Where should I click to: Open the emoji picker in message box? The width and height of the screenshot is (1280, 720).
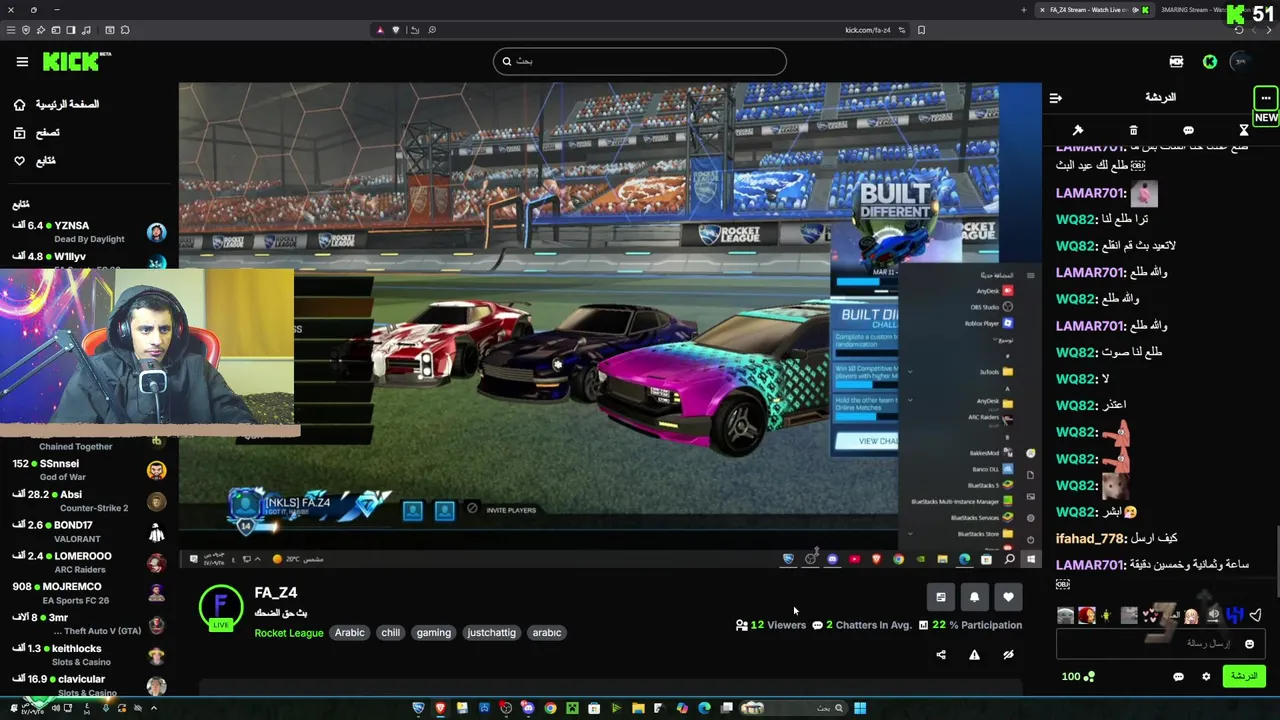point(1249,644)
